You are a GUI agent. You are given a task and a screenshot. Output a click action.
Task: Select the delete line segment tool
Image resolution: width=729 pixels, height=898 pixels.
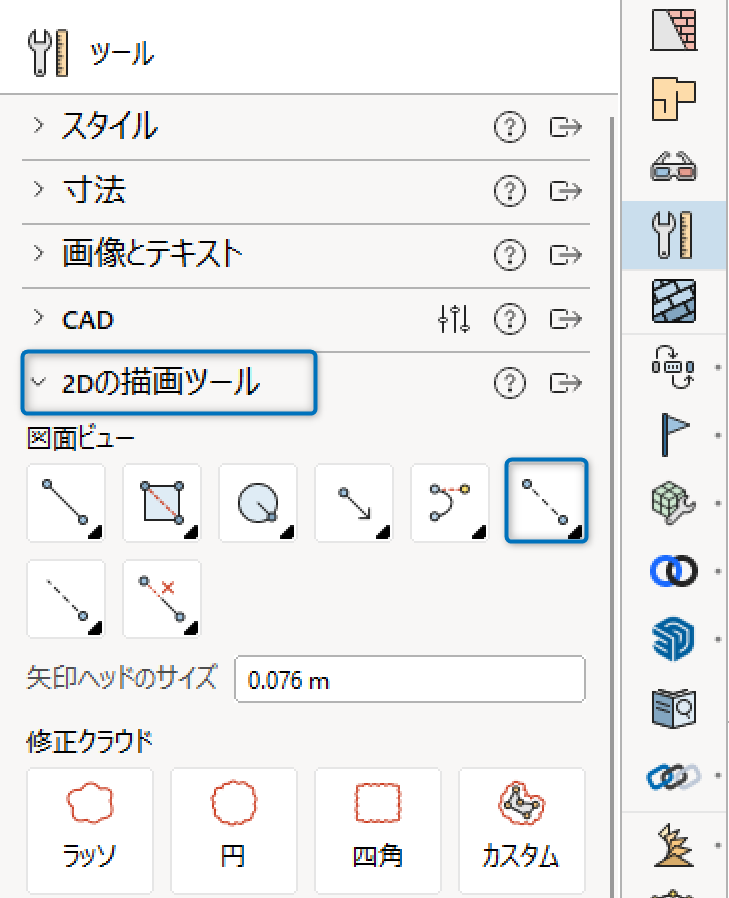point(162,598)
